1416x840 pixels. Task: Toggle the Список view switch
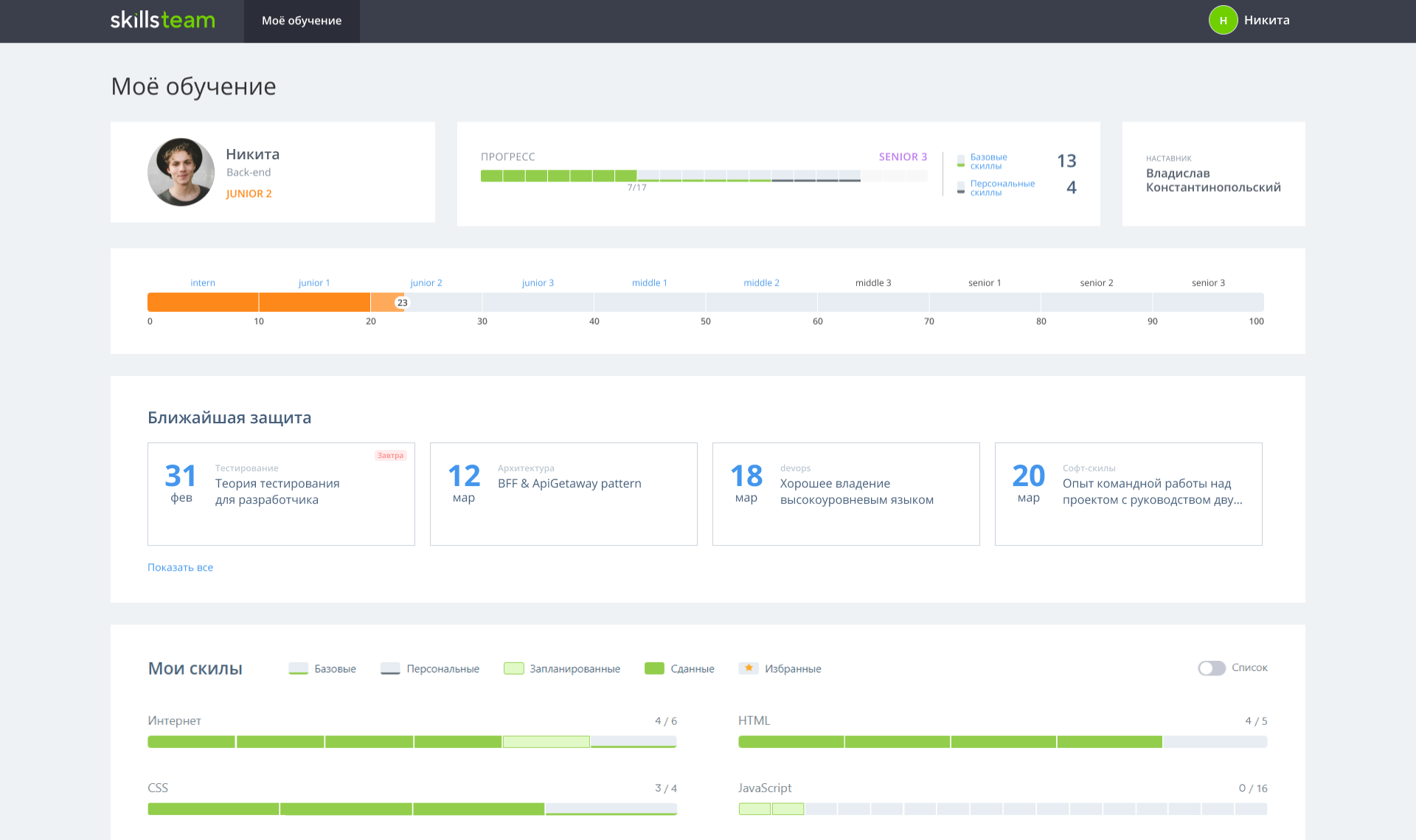1211,667
